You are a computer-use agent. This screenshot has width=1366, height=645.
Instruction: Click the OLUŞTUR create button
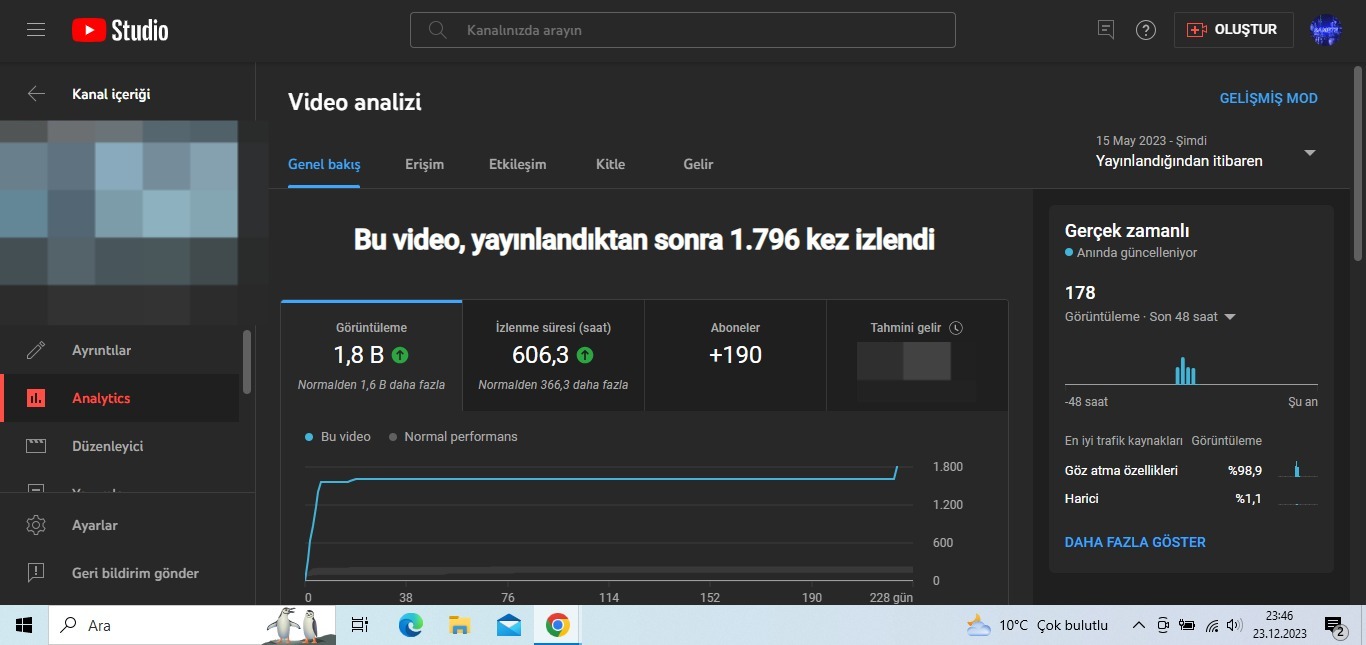point(1233,30)
